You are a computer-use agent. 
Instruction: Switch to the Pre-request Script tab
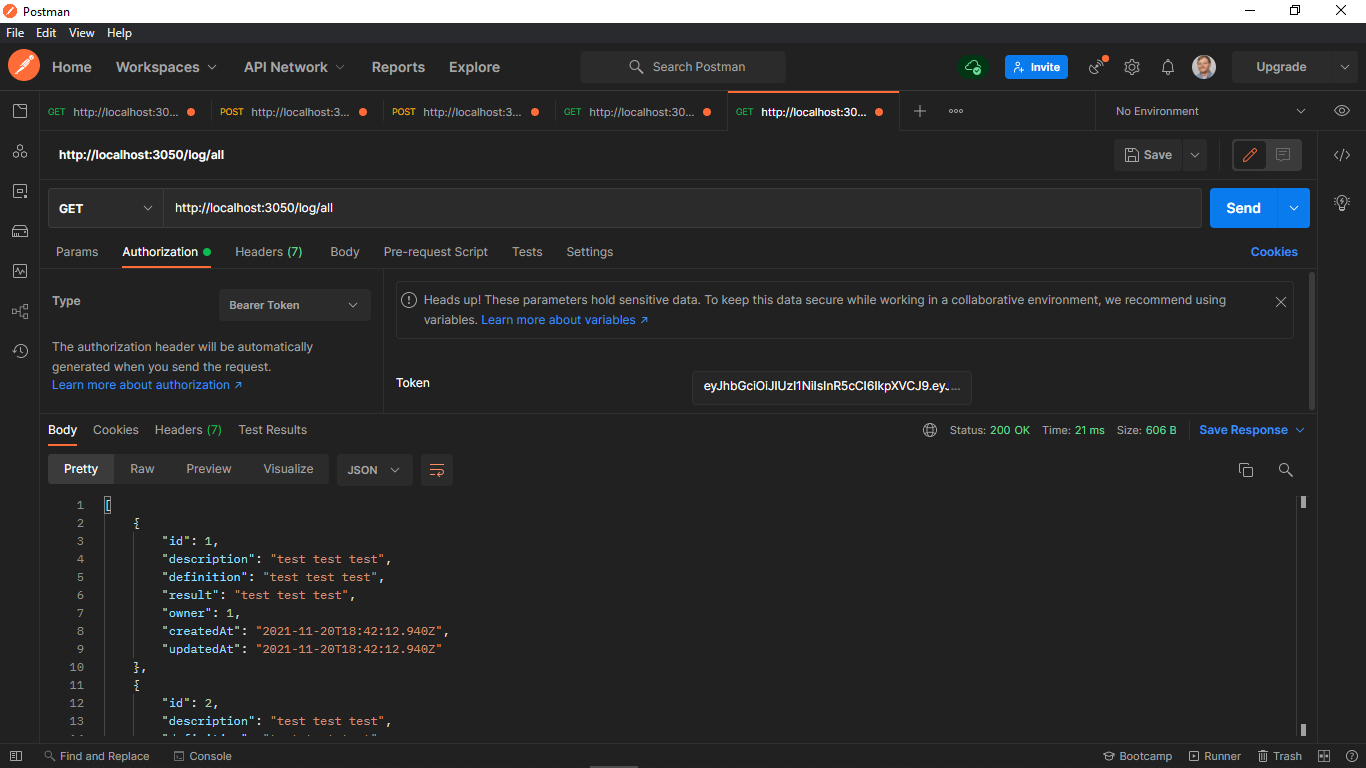tap(436, 252)
